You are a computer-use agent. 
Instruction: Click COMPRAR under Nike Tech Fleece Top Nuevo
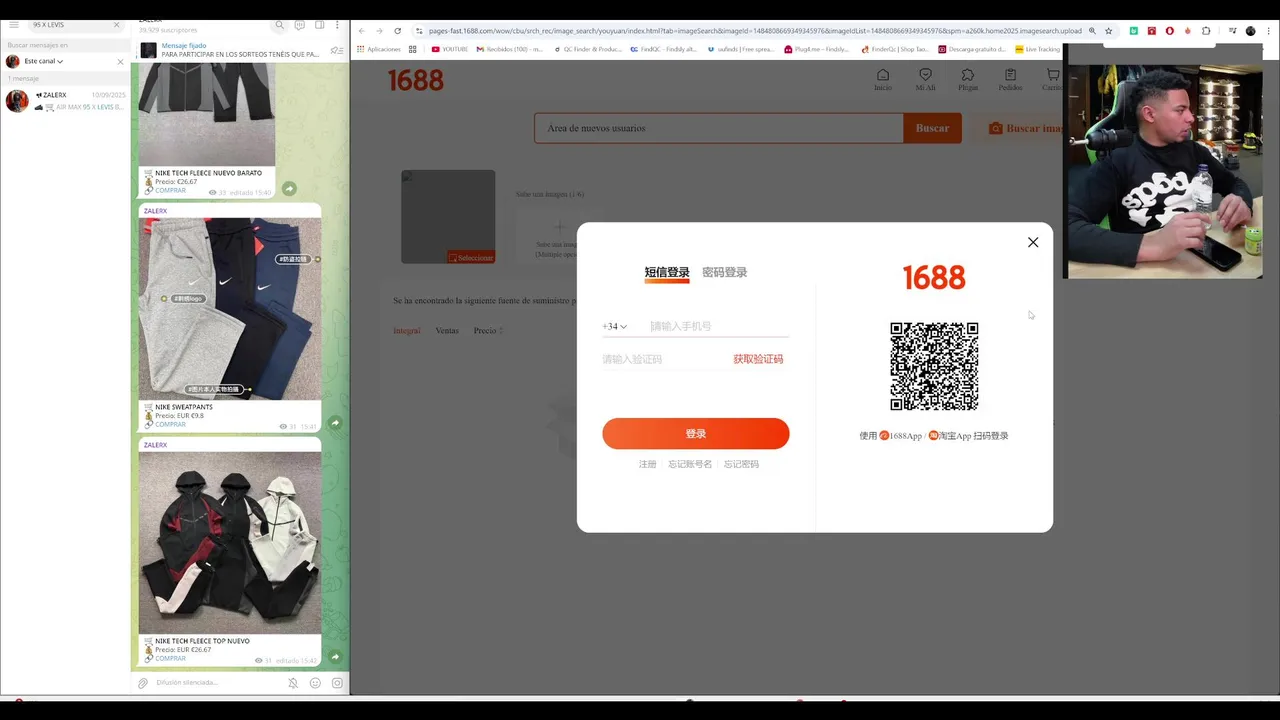(x=170, y=658)
